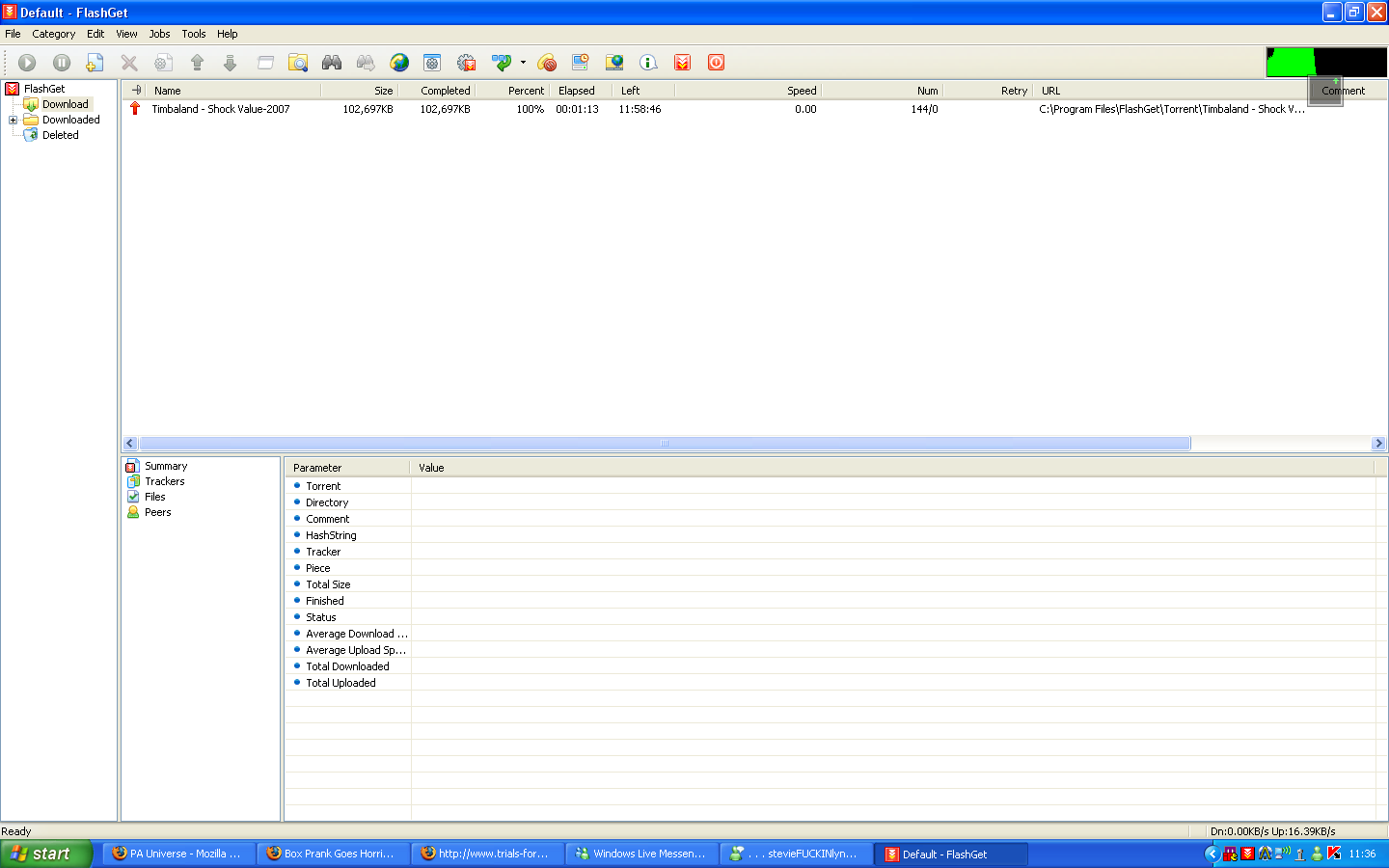Click the URL column header
Screen dimensions: 1389x868
click(x=1170, y=91)
